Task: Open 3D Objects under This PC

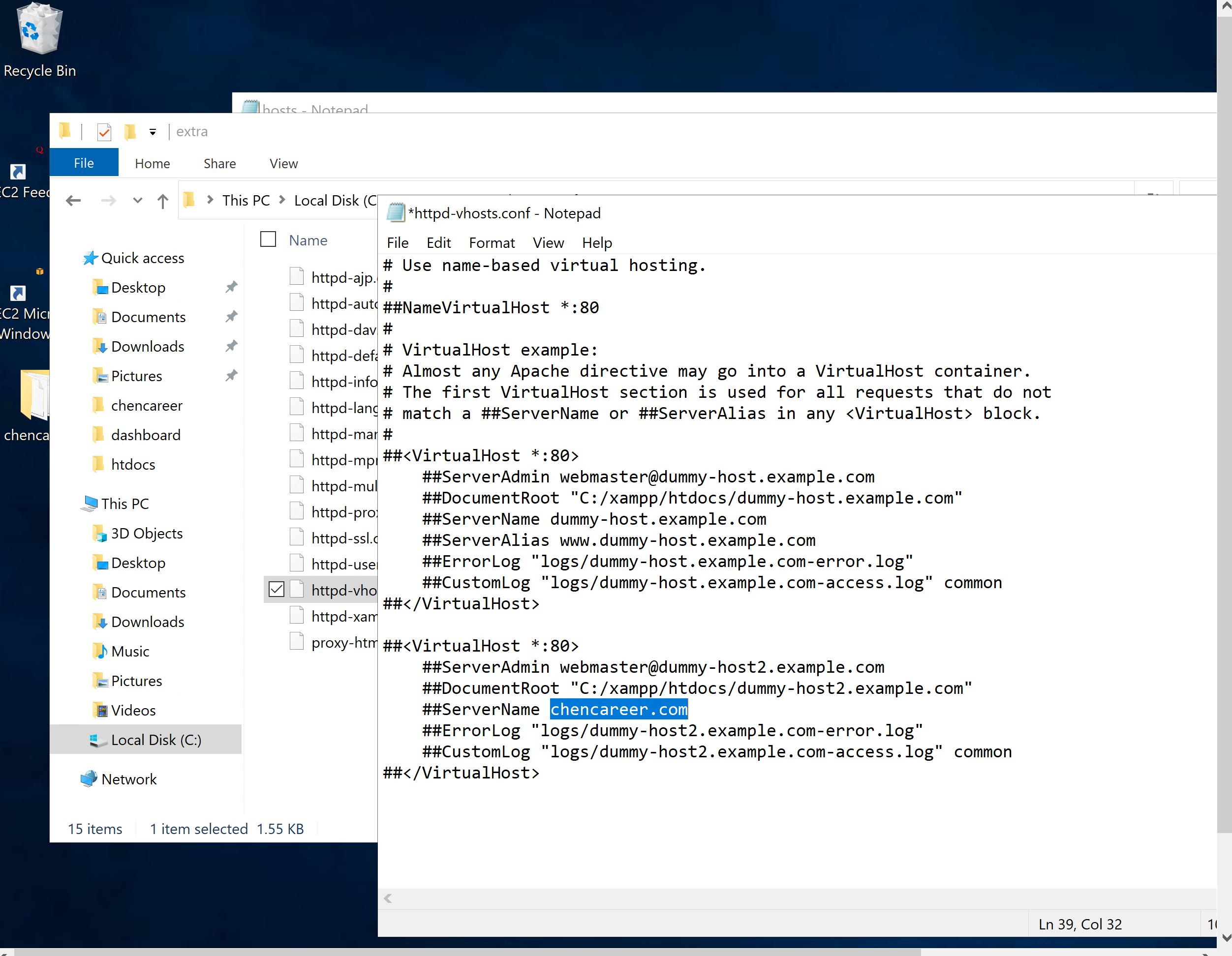Action: click(147, 533)
